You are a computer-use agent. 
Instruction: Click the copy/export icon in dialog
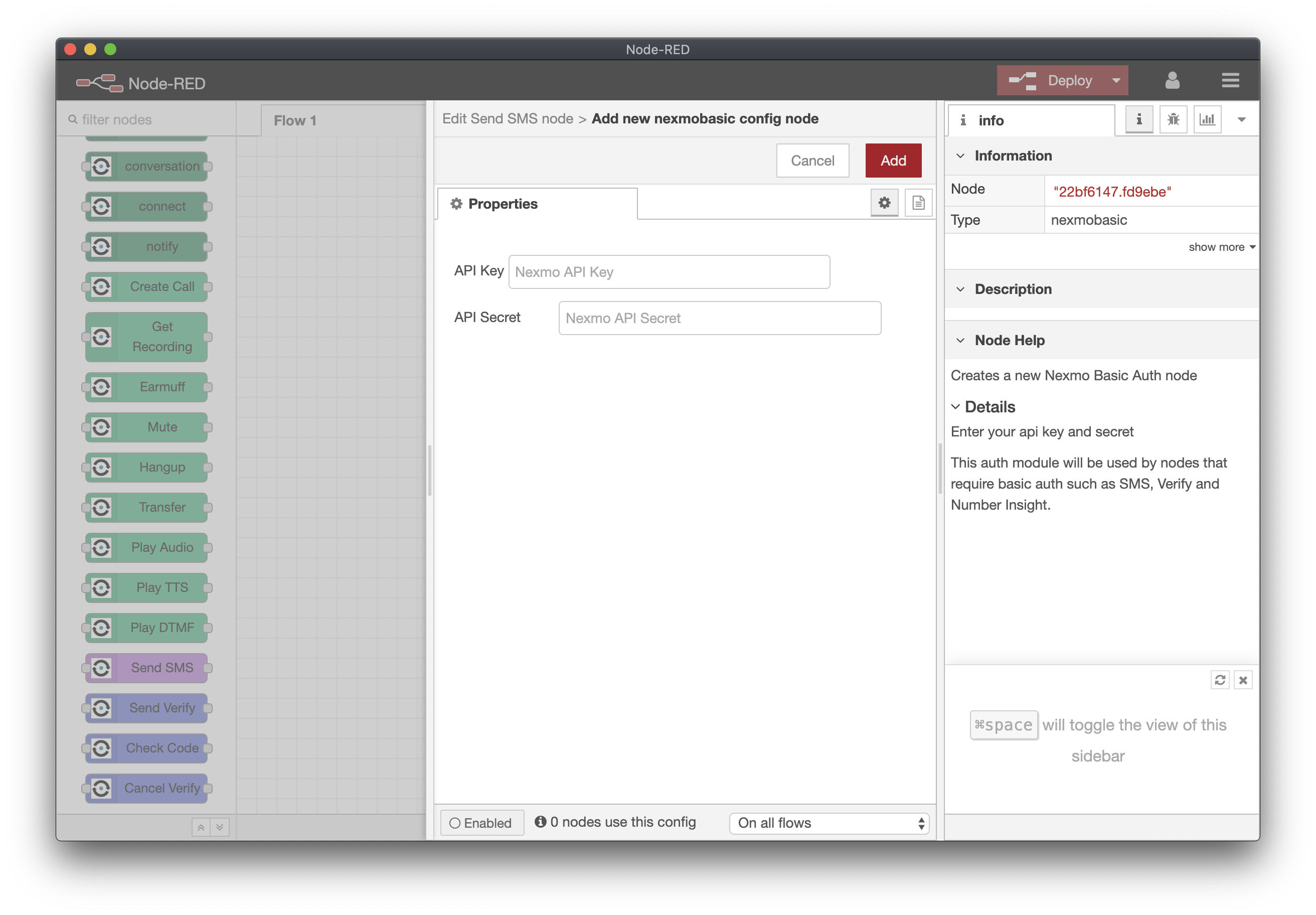click(918, 203)
